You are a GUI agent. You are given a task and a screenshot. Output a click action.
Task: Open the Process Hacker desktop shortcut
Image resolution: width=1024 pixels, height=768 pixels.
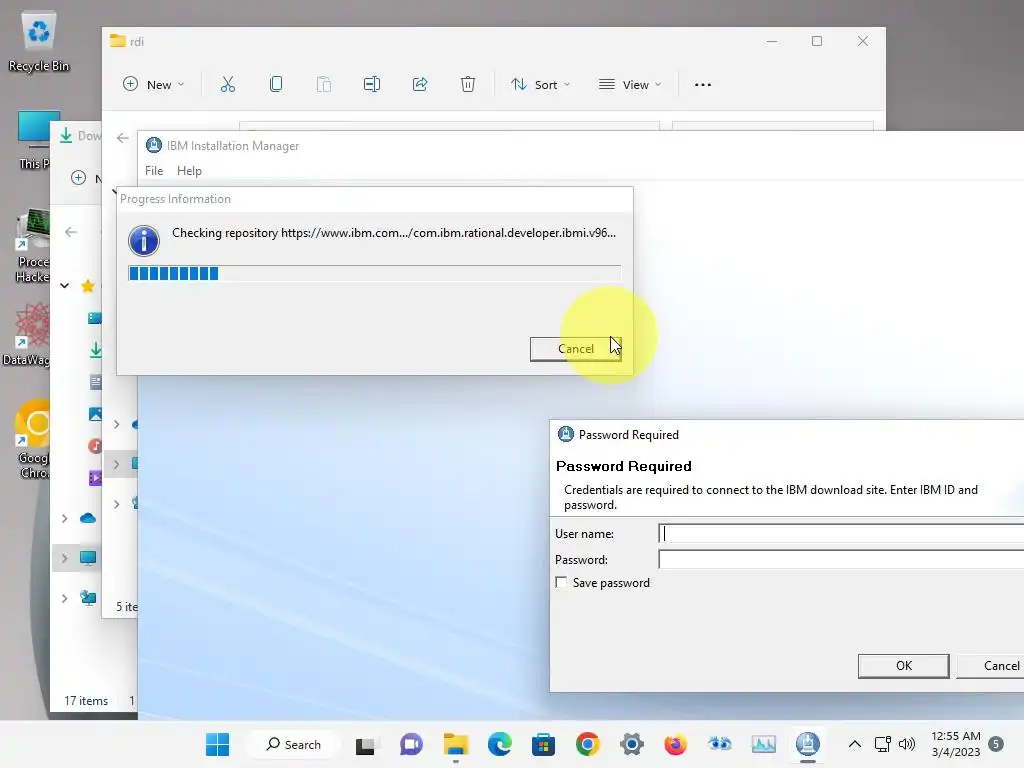33,247
